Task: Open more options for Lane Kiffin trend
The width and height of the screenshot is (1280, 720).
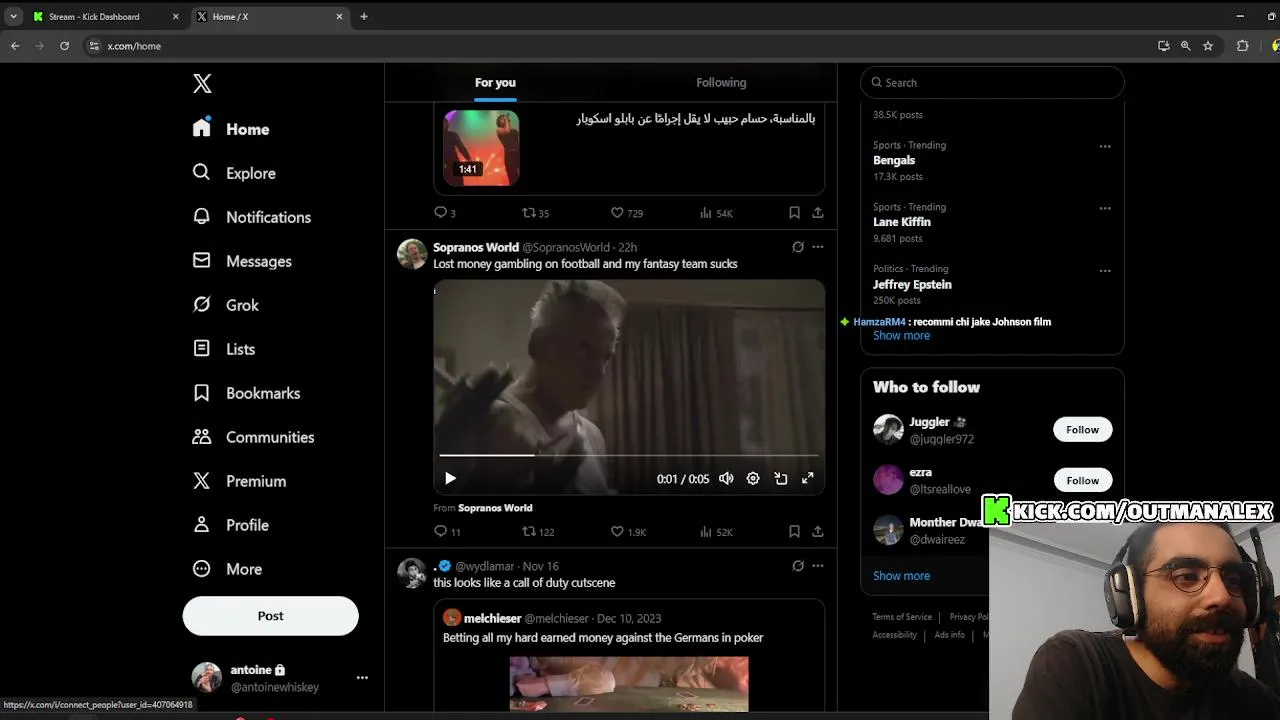Action: tap(1105, 208)
